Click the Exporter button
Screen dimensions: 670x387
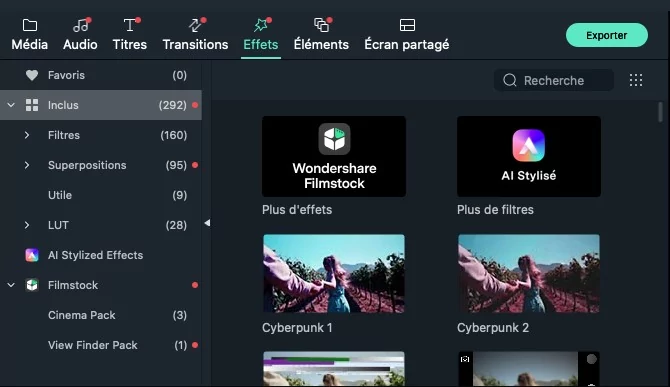click(607, 35)
